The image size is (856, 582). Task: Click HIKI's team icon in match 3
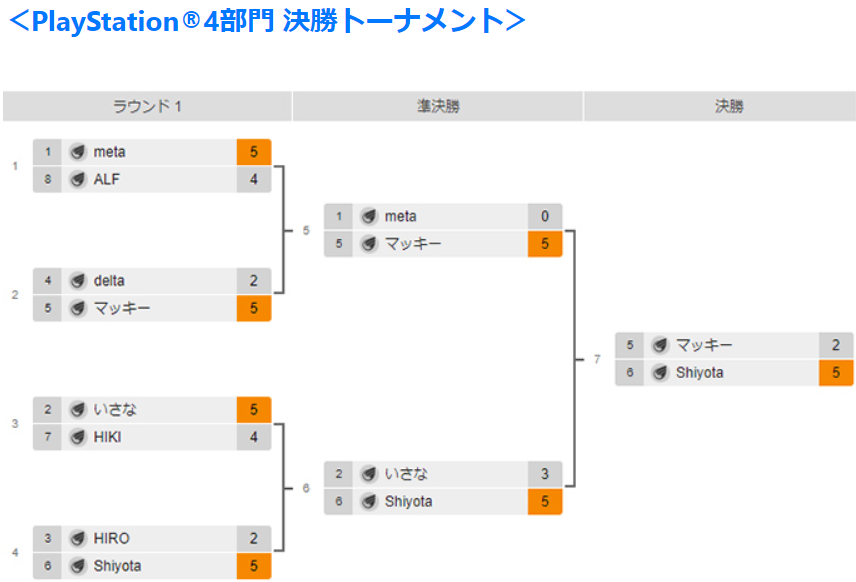tap(78, 437)
